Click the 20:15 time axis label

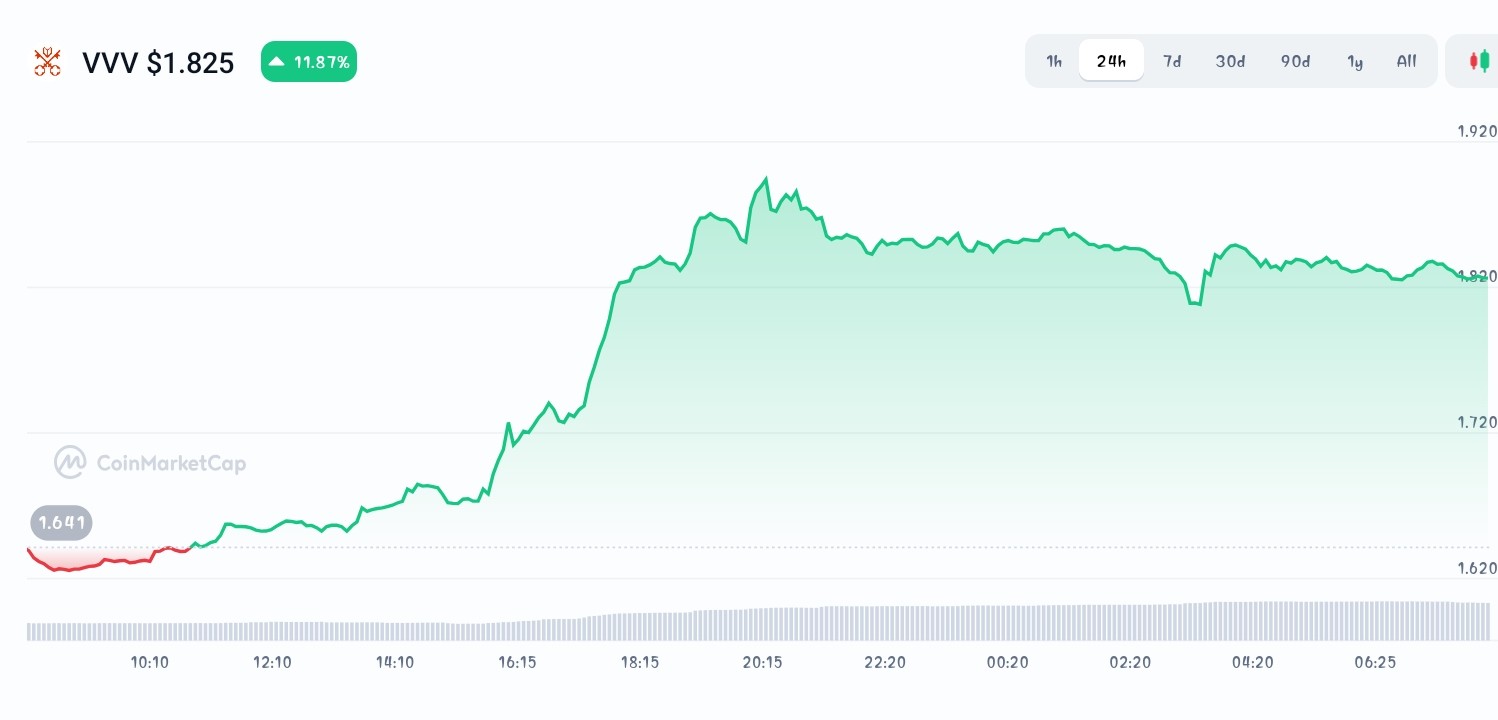762,662
